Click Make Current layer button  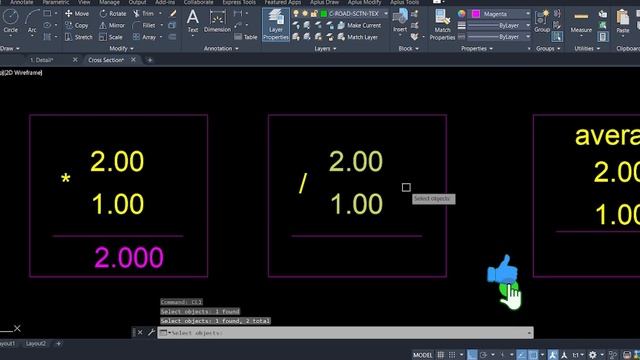pos(359,25)
